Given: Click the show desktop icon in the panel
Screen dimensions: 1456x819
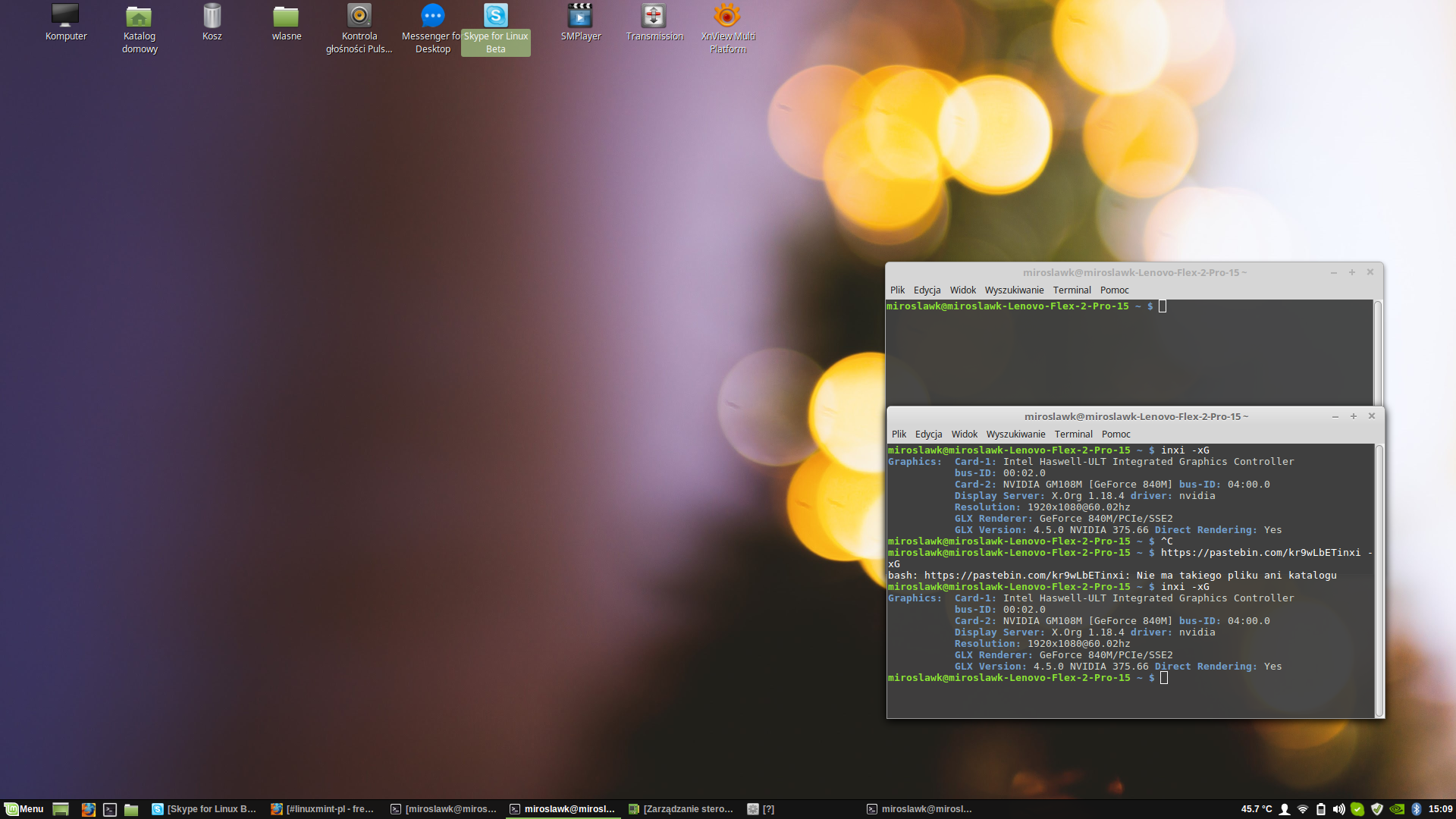Looking at the screenshot, I should [61, 809].
